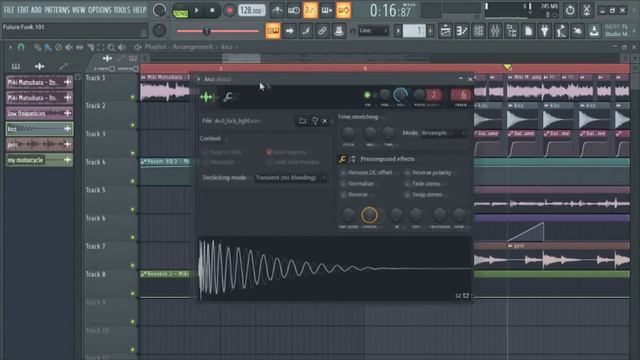This screenshot has height=360, width=640.
Task: Open the OPTIONS menu
Action: [100, 10]
